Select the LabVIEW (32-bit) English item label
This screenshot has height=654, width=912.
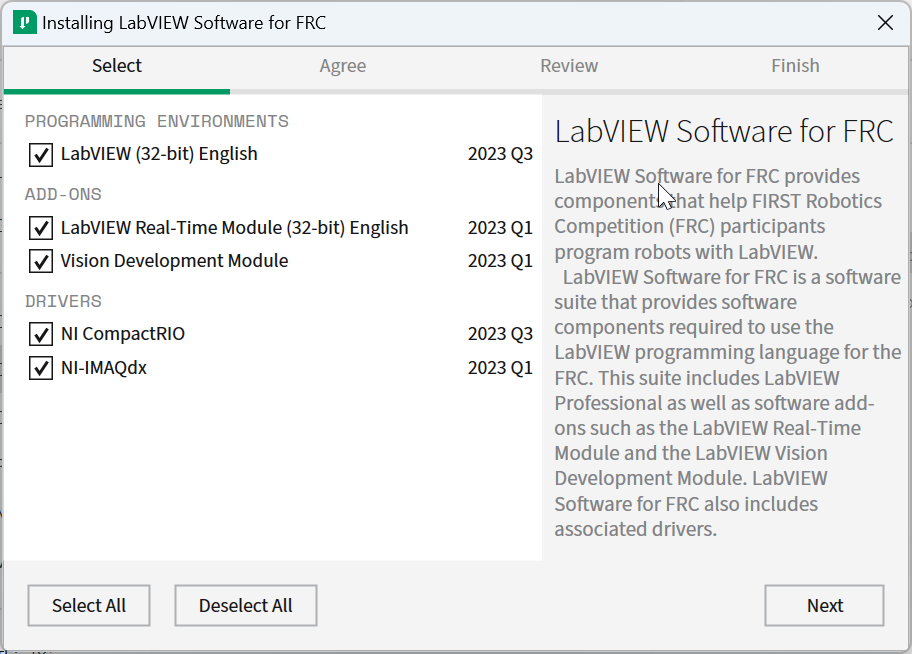159,154
